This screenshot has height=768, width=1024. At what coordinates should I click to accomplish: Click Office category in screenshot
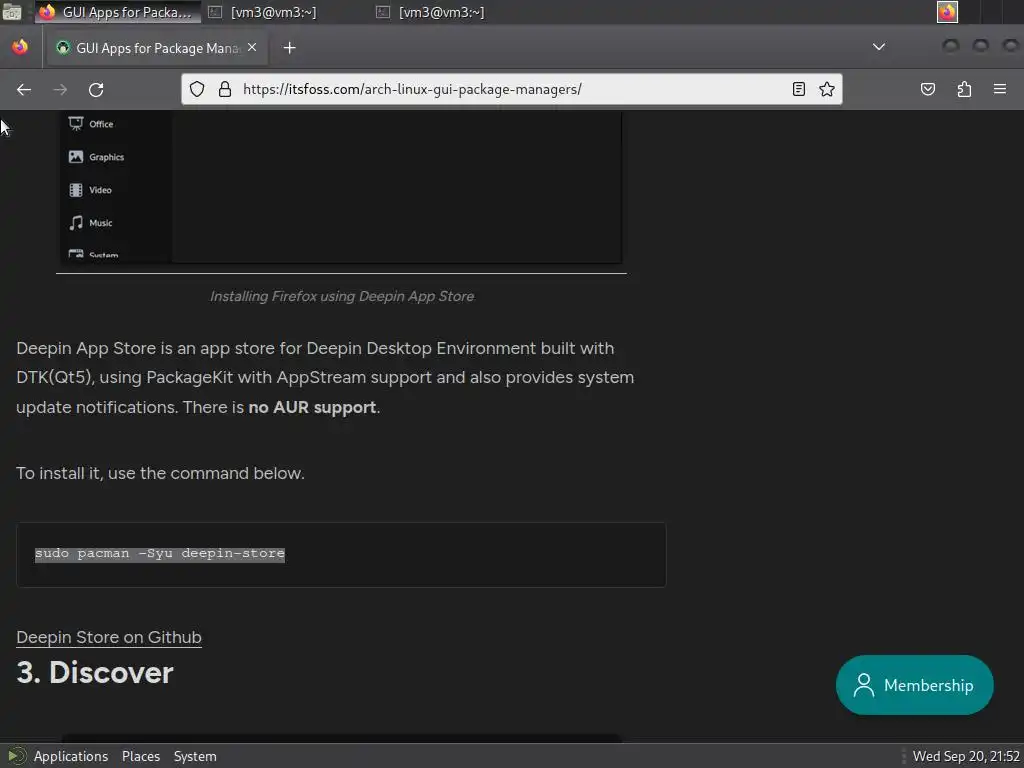tap(91, 123)
